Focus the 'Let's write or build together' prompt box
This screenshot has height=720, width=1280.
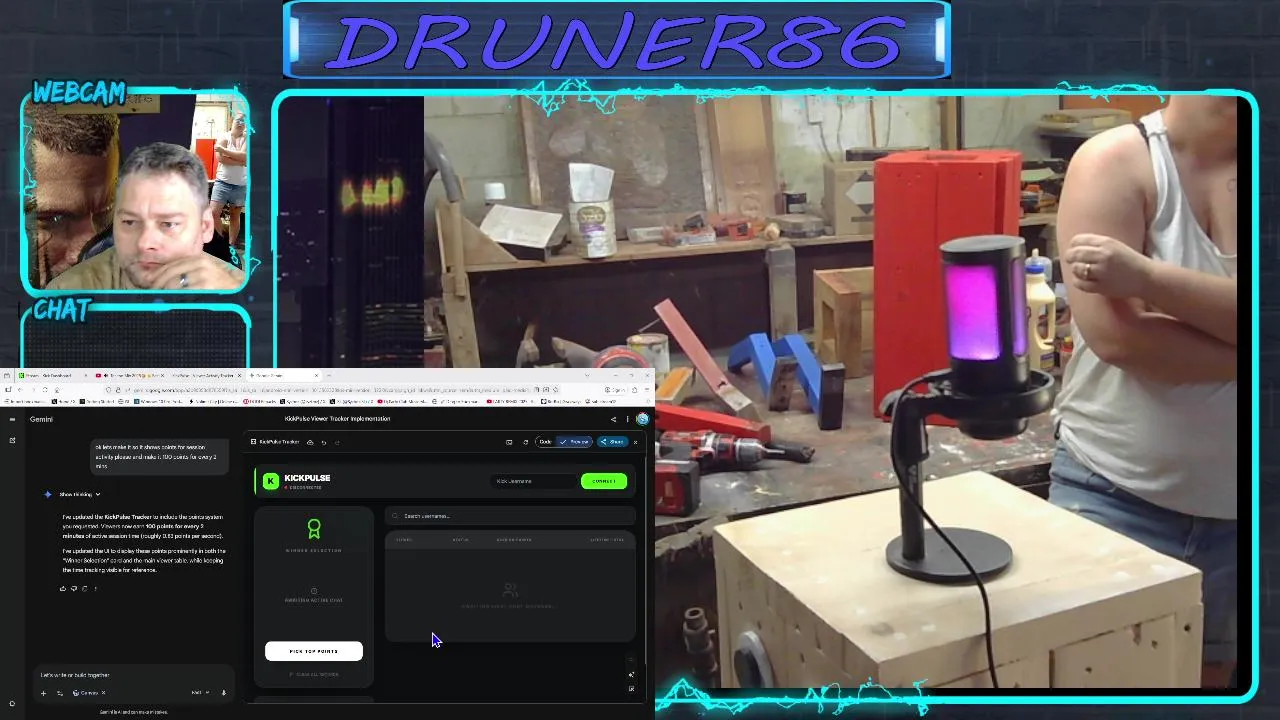[x=135, y=675]
